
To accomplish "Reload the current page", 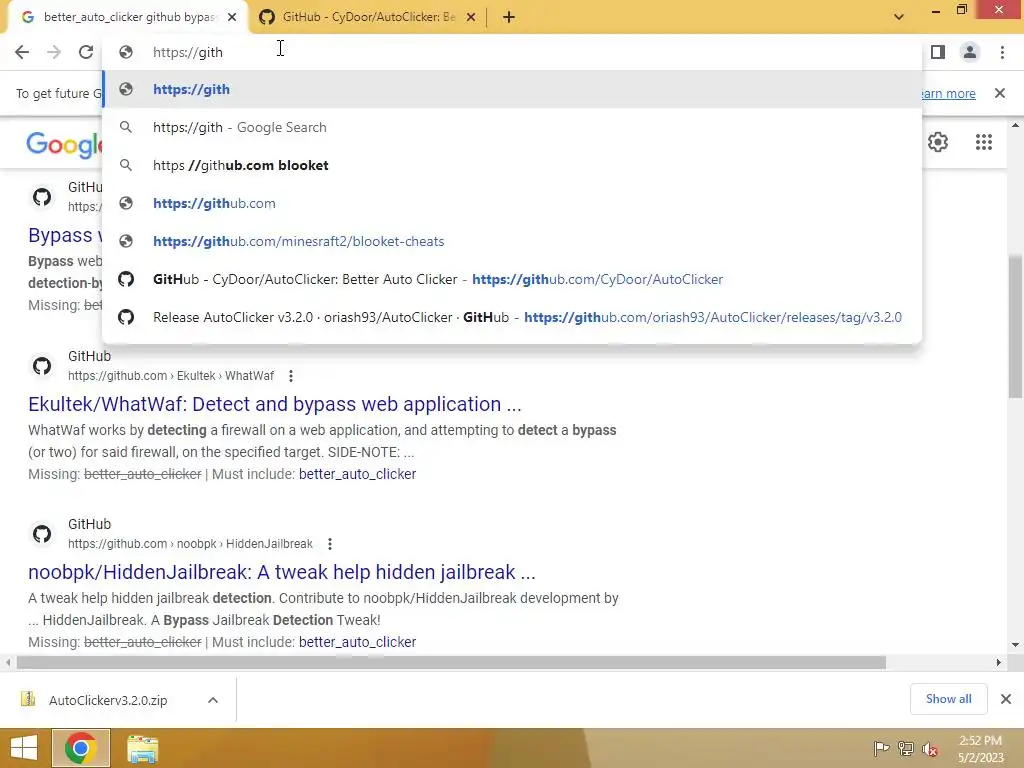I will (x=86, y=52).
